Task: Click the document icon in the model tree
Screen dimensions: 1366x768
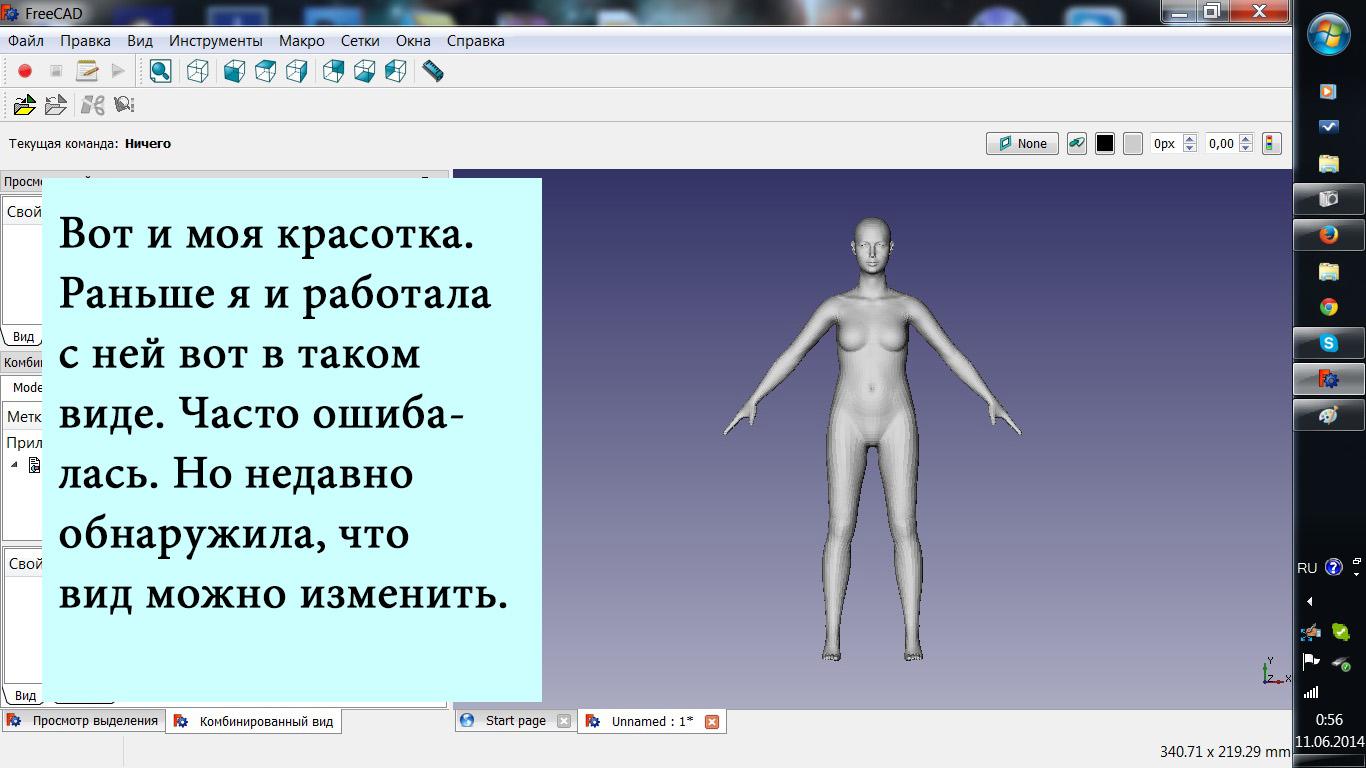Action: [x=34, y=464]
